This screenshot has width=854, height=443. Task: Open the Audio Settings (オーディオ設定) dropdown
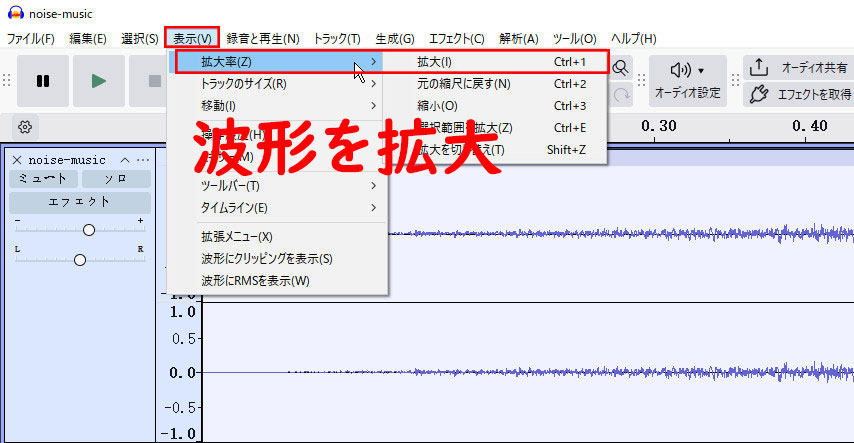687,80
